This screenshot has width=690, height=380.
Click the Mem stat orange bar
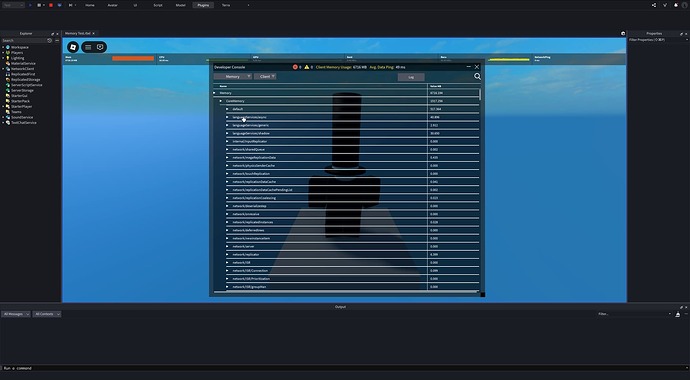coord(133,58)
